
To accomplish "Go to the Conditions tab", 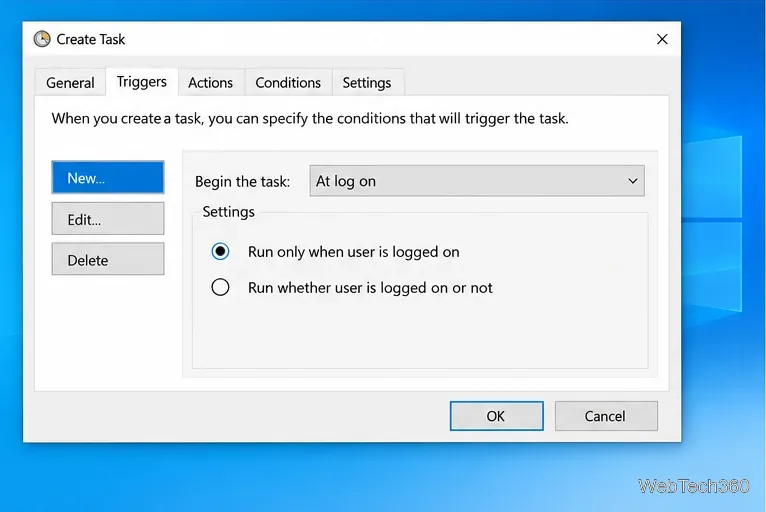I will tap(288, 83).
